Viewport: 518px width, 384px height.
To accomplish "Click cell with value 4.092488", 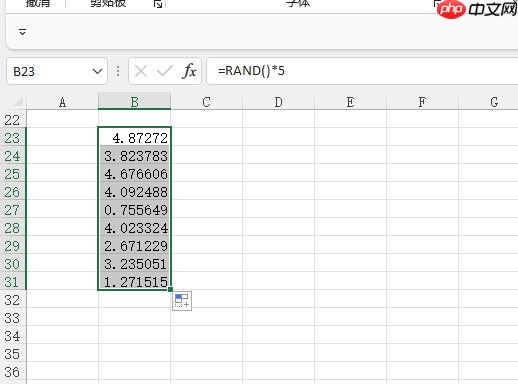I will (x=135, y=191).
